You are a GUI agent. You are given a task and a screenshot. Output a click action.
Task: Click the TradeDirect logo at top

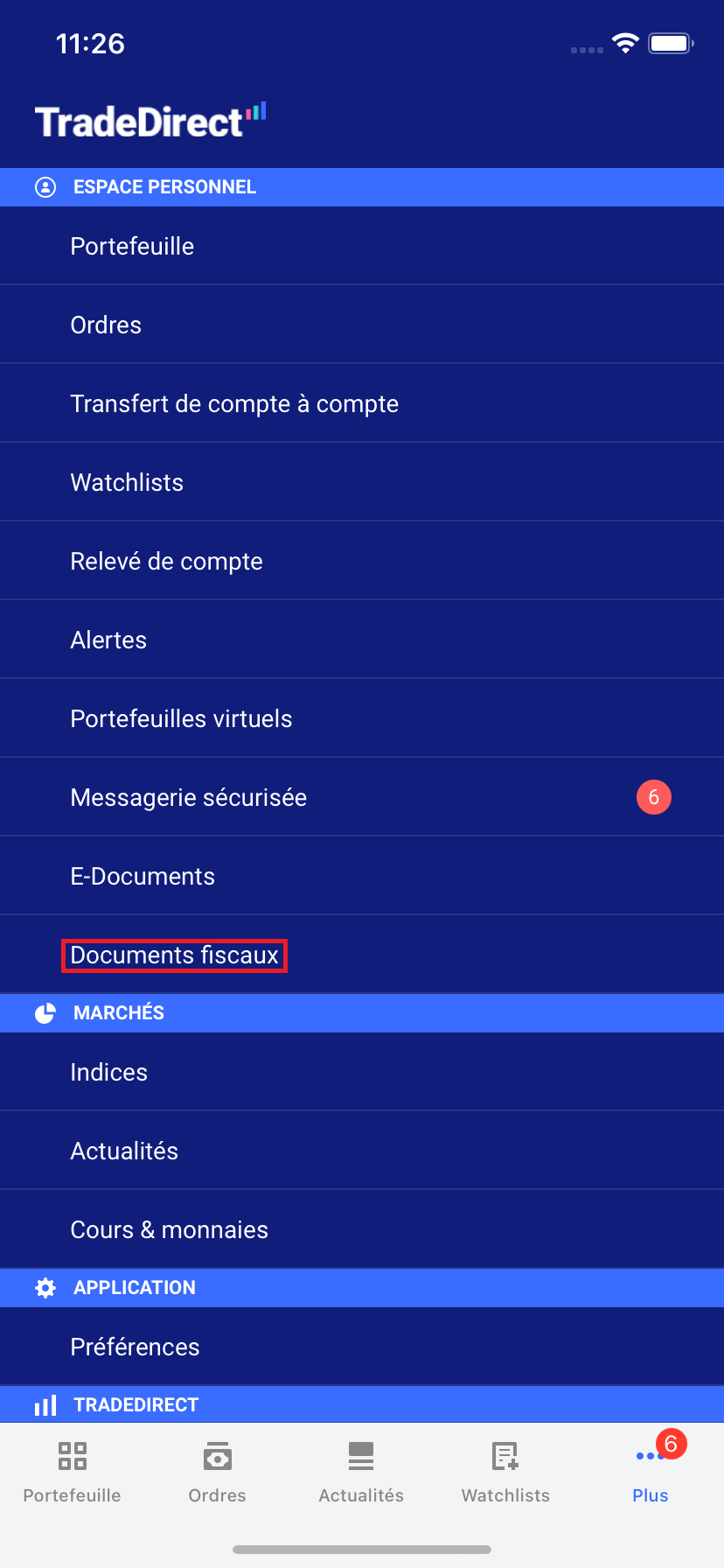[x=150, y=121]
